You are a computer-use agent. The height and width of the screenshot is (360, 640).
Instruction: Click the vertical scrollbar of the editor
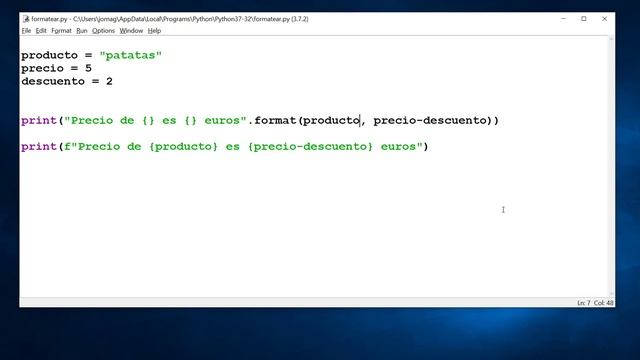click(611, 166)
